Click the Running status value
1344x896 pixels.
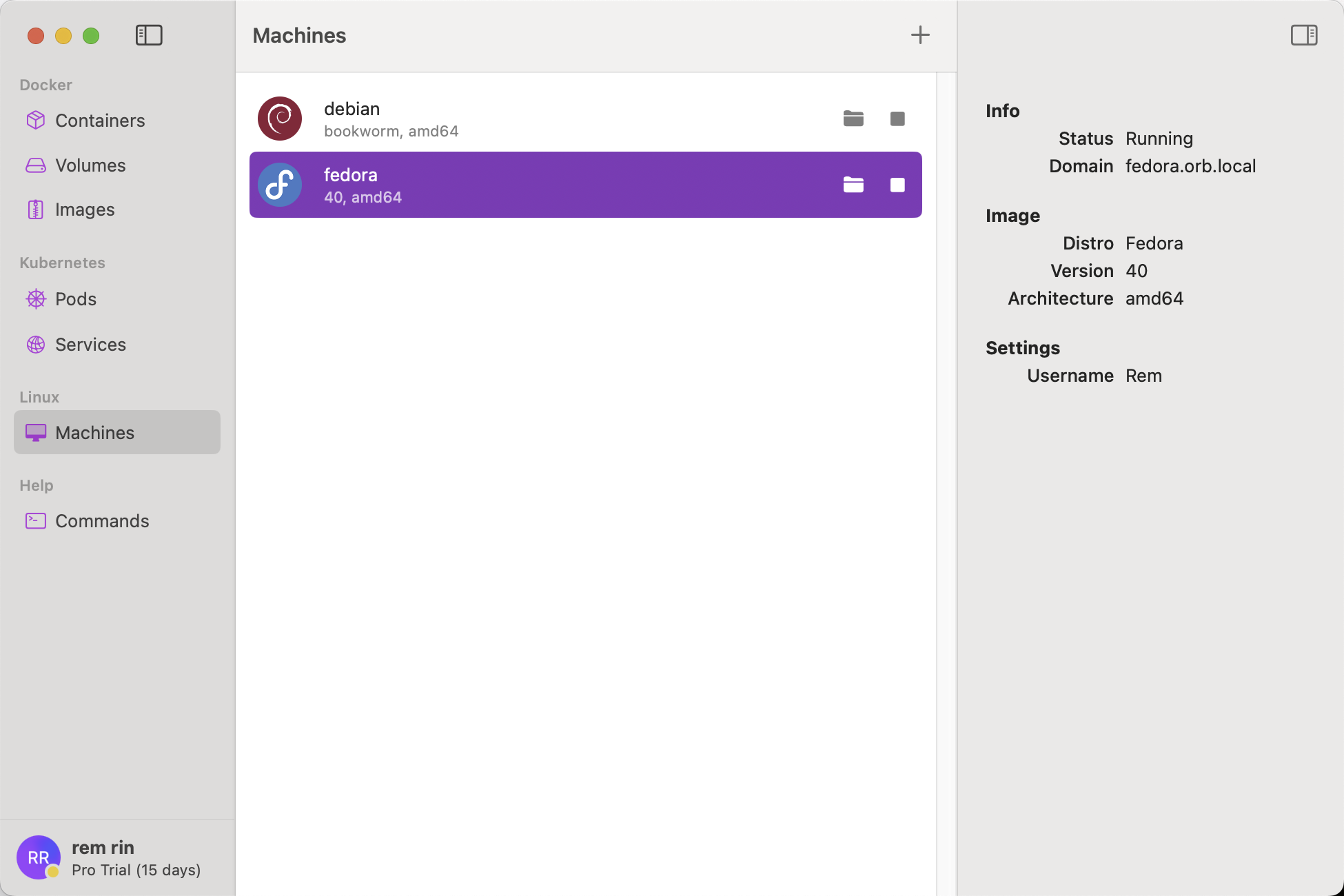click(1159, 139)
